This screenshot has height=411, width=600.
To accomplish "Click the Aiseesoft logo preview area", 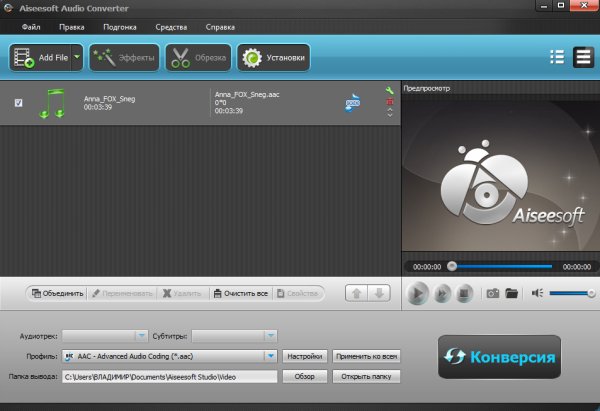I will tap(501, 174).
